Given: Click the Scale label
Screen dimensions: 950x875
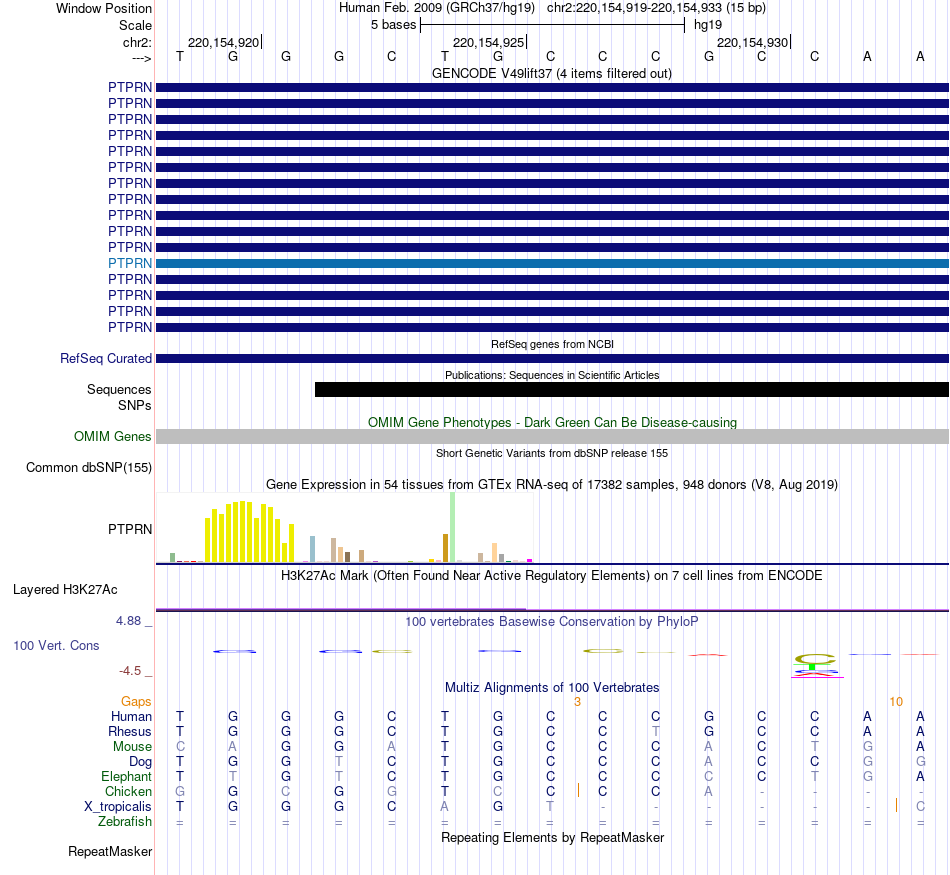Looking at the screenshot, I should (x=135, y=25).
